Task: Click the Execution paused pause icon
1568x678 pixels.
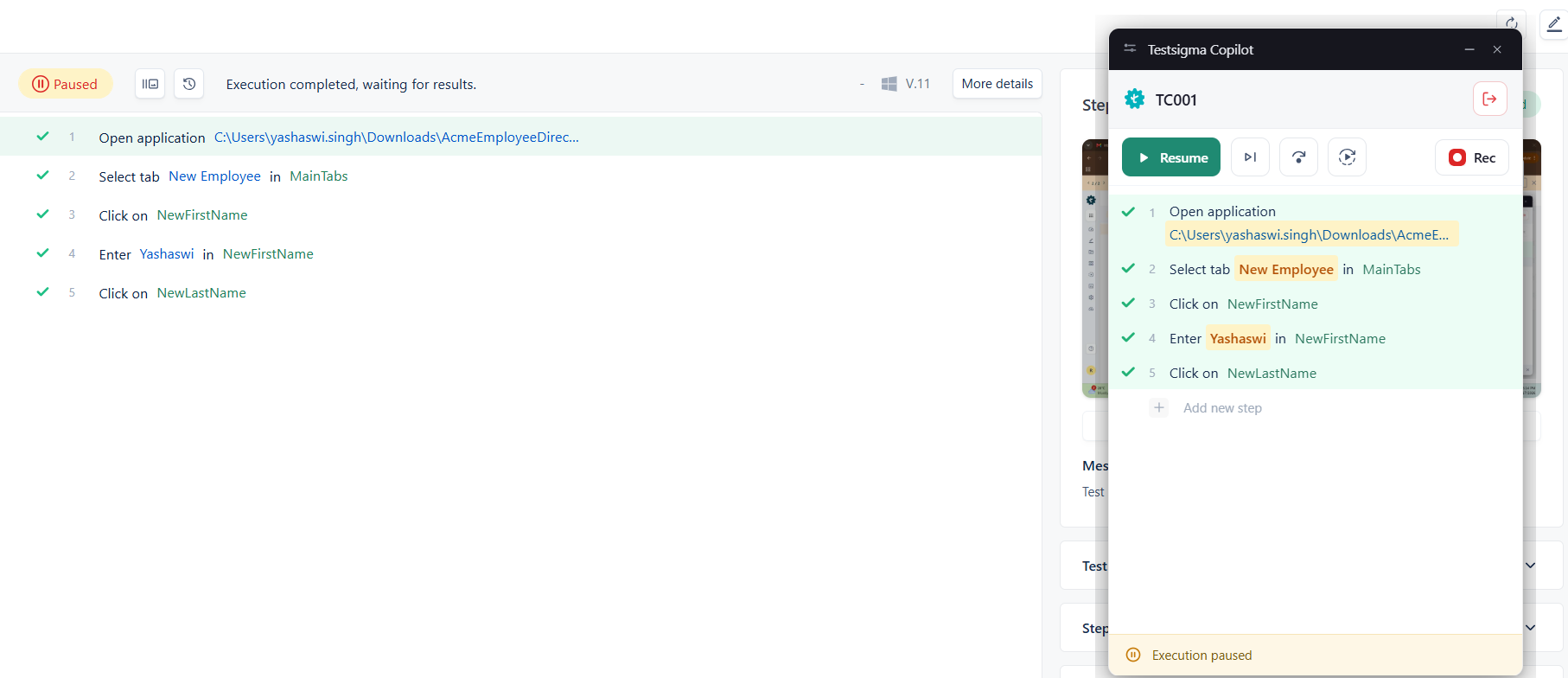Action: pos(1133,655)
